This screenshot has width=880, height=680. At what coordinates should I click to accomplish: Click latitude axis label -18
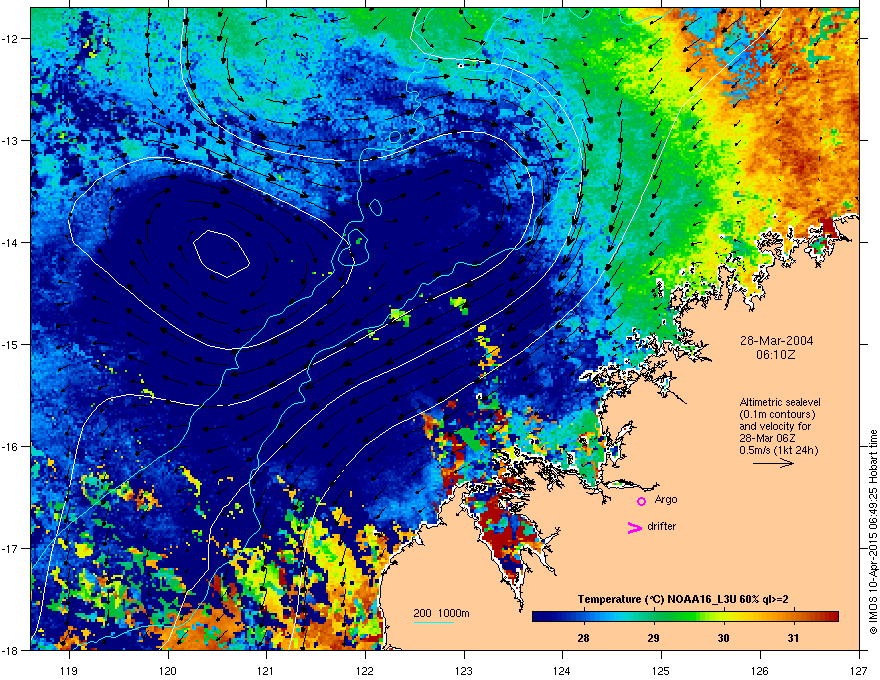tap(11, 650)
